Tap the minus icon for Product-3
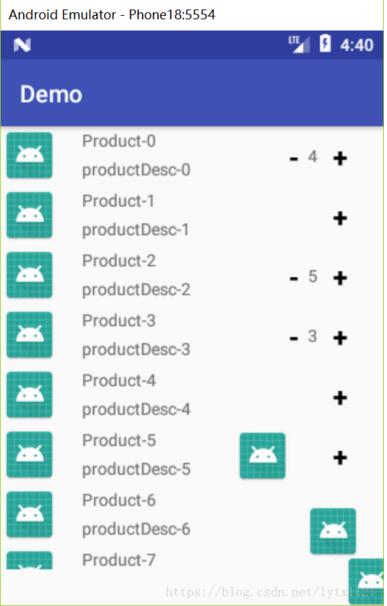 click(x=294, y=339)
